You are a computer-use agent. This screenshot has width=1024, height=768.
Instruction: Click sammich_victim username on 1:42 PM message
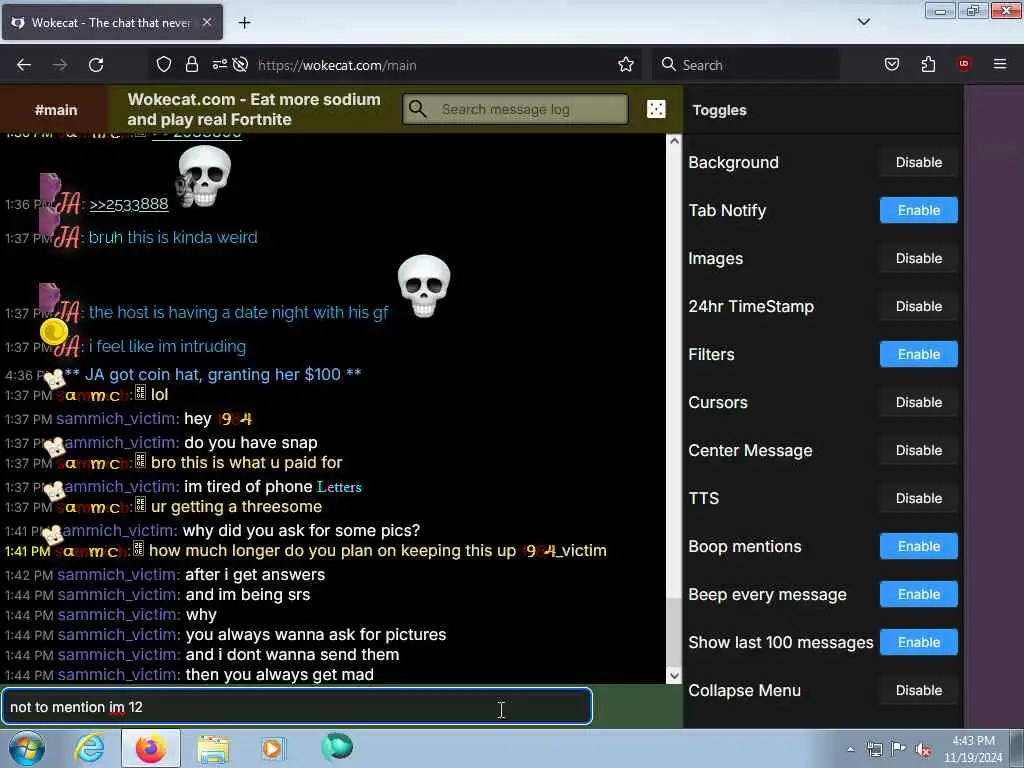[x=118, y=575]
